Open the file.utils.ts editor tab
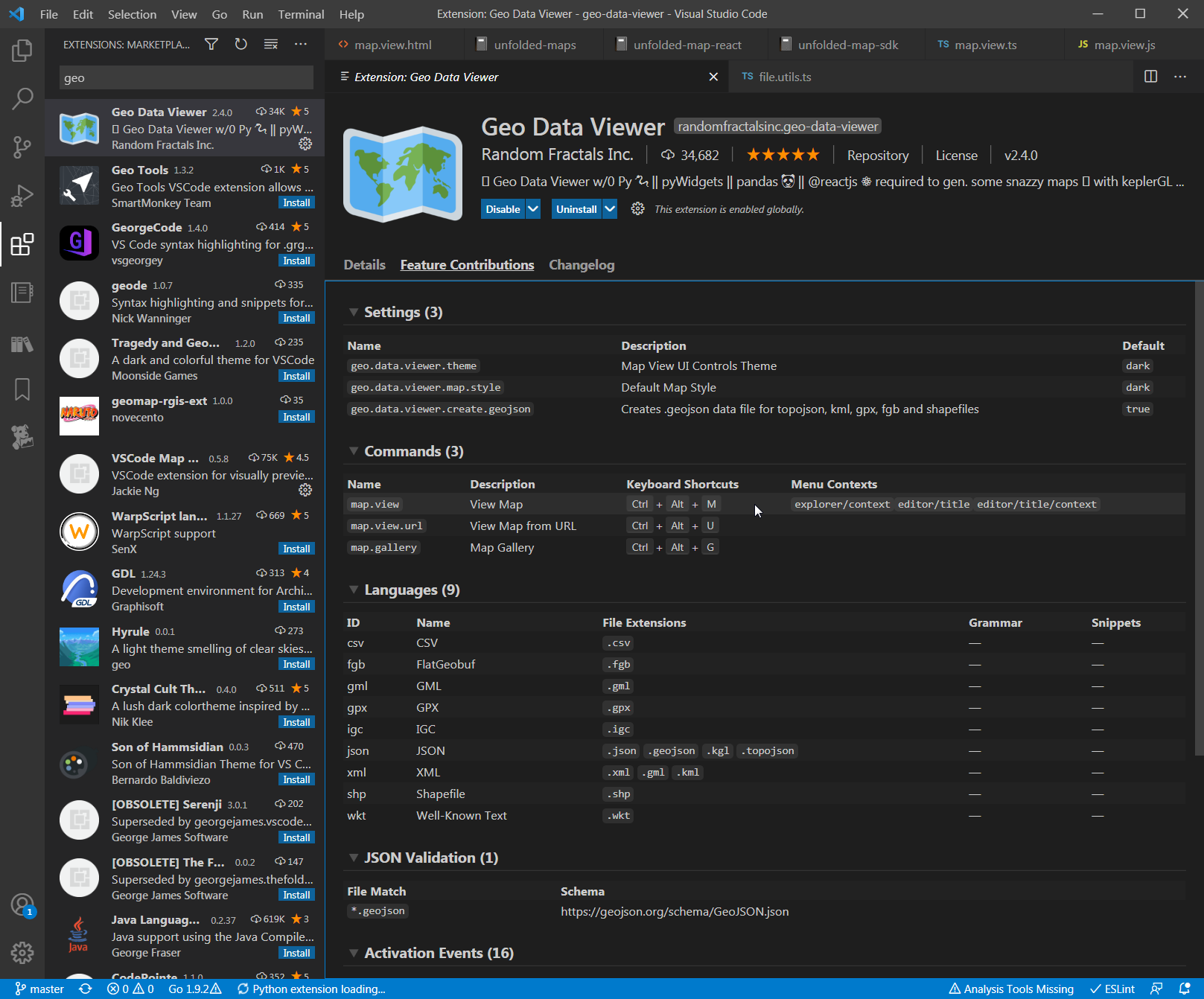The height and width of the screenshot is (999, 1204). 785,77
